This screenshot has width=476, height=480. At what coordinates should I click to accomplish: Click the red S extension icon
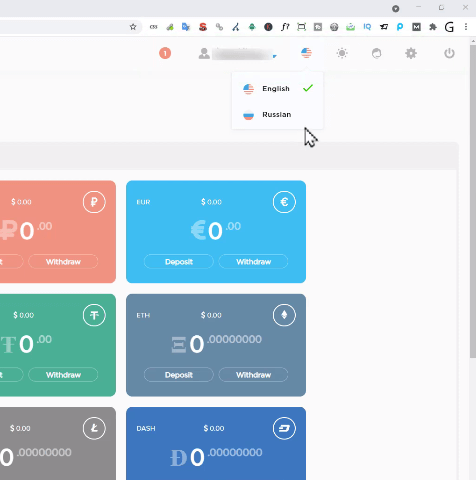[x=203, y=27]
